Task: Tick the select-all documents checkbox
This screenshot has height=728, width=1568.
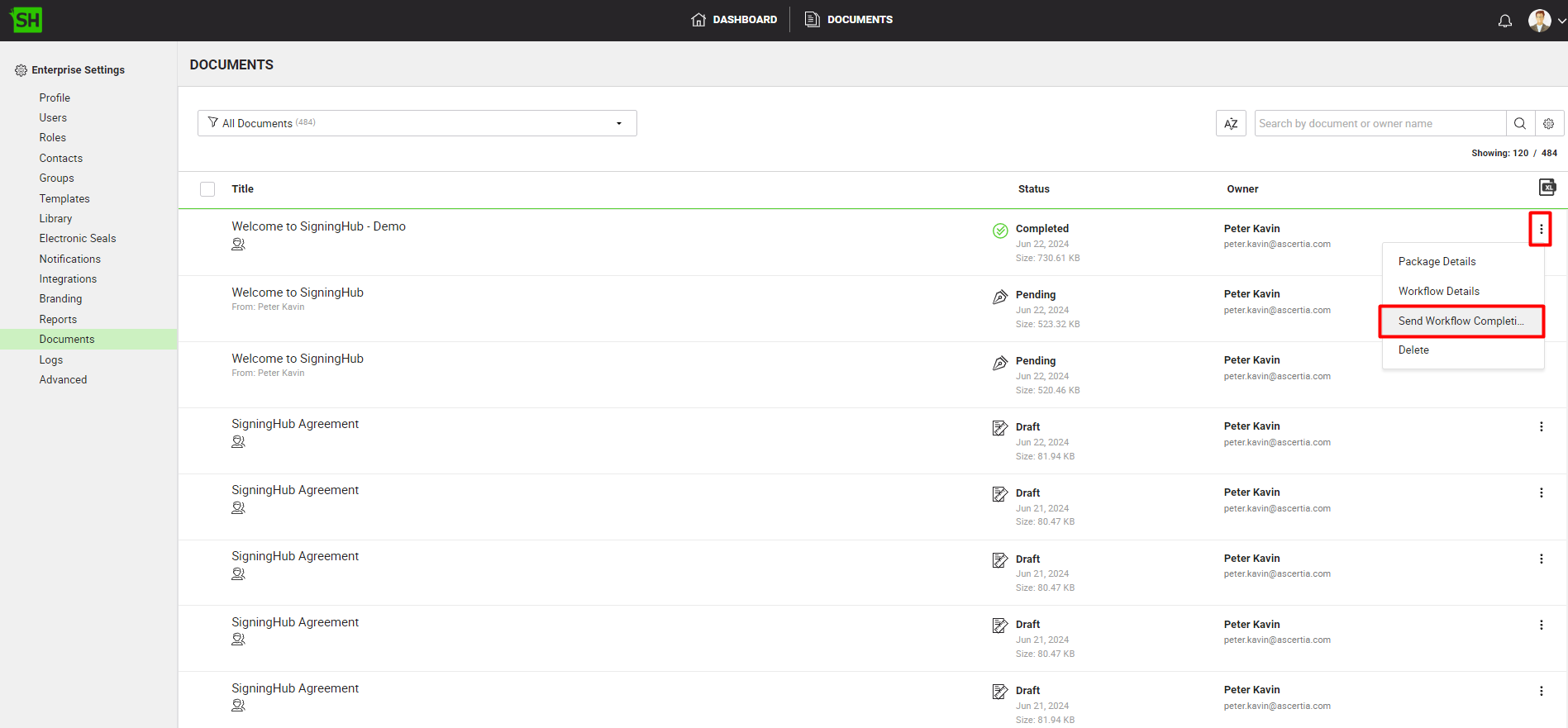Action: pos(207,189)
